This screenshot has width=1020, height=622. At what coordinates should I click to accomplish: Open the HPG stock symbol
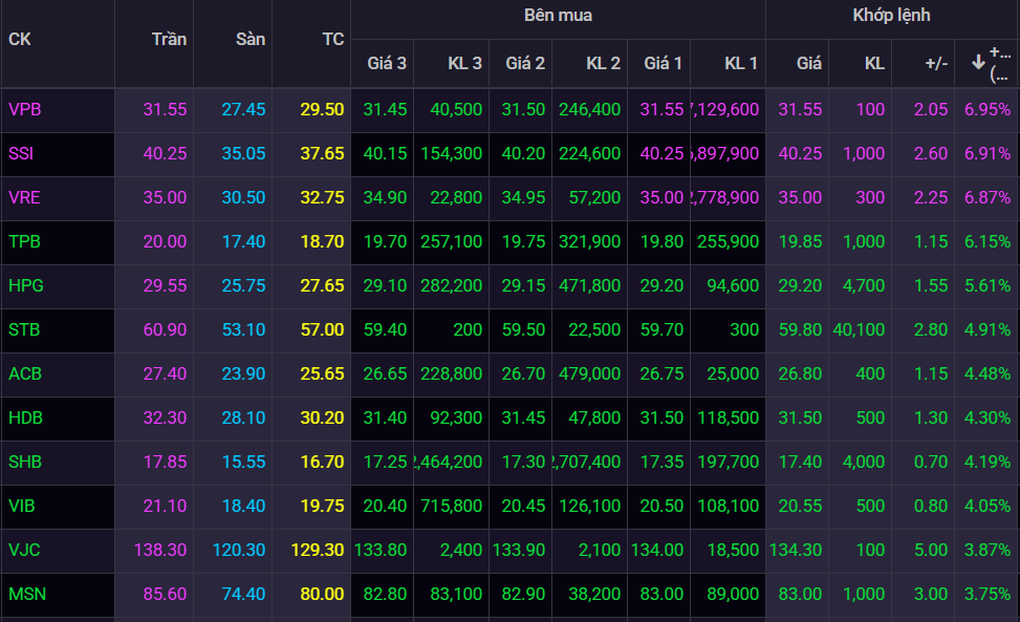pos(25,286)
